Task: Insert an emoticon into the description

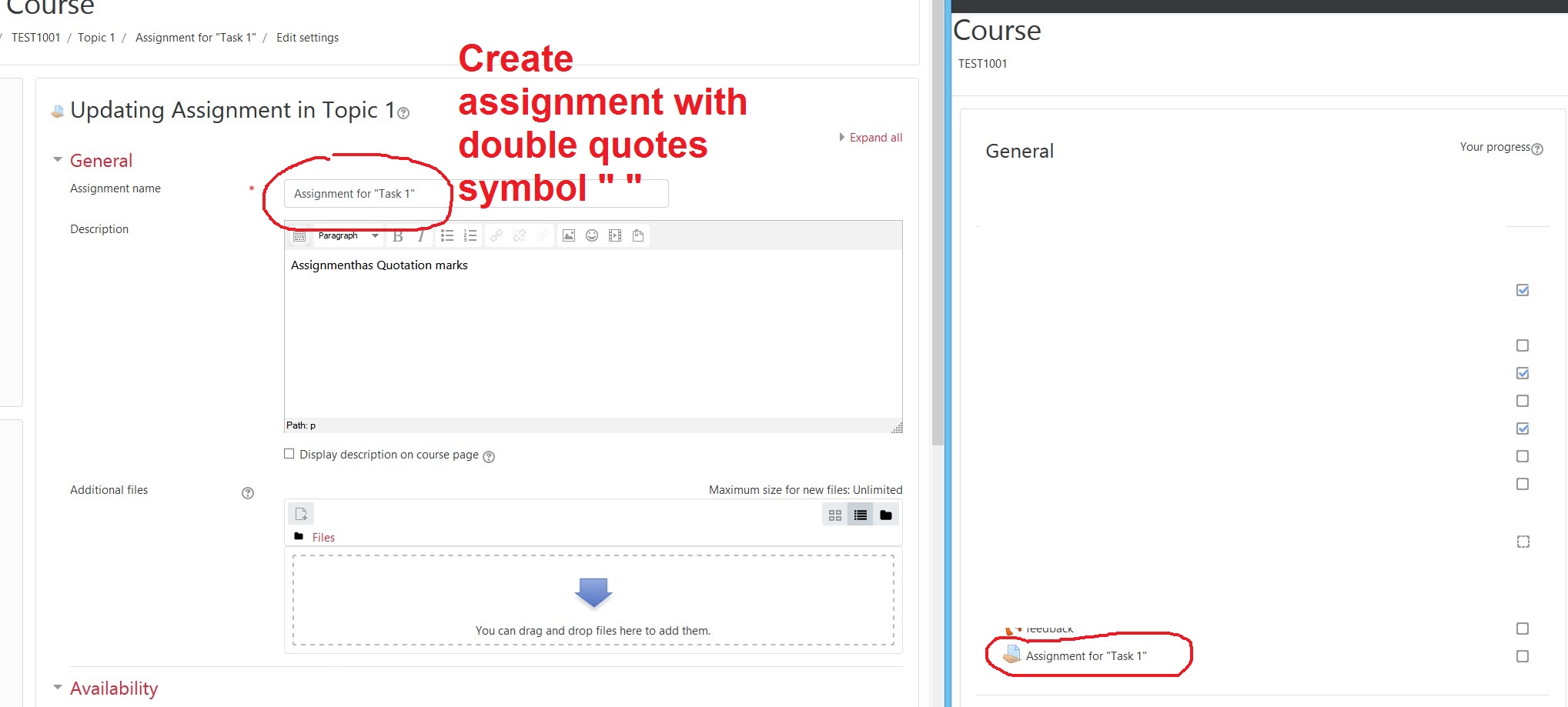Action: (x=592, y=236)
